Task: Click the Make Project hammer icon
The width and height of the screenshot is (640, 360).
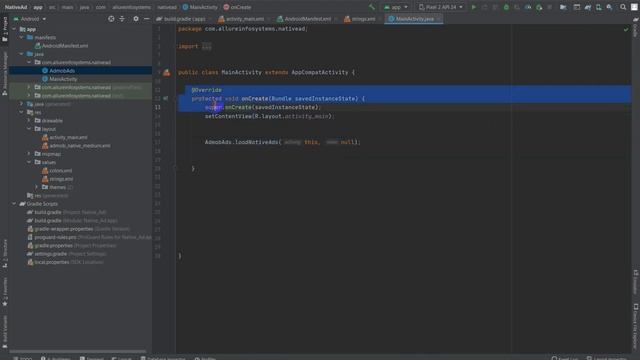Action: (x=371, y=7)
